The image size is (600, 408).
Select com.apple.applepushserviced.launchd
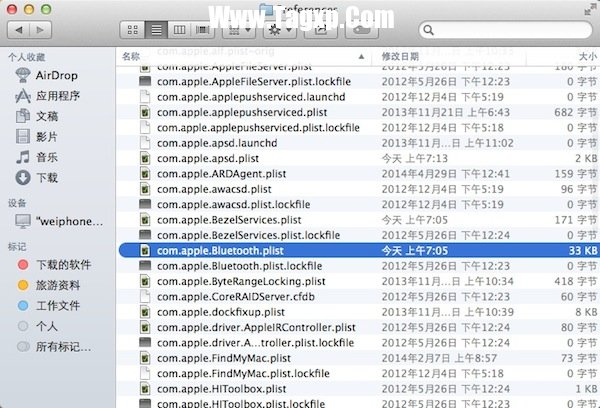click(x=251, y=97)
